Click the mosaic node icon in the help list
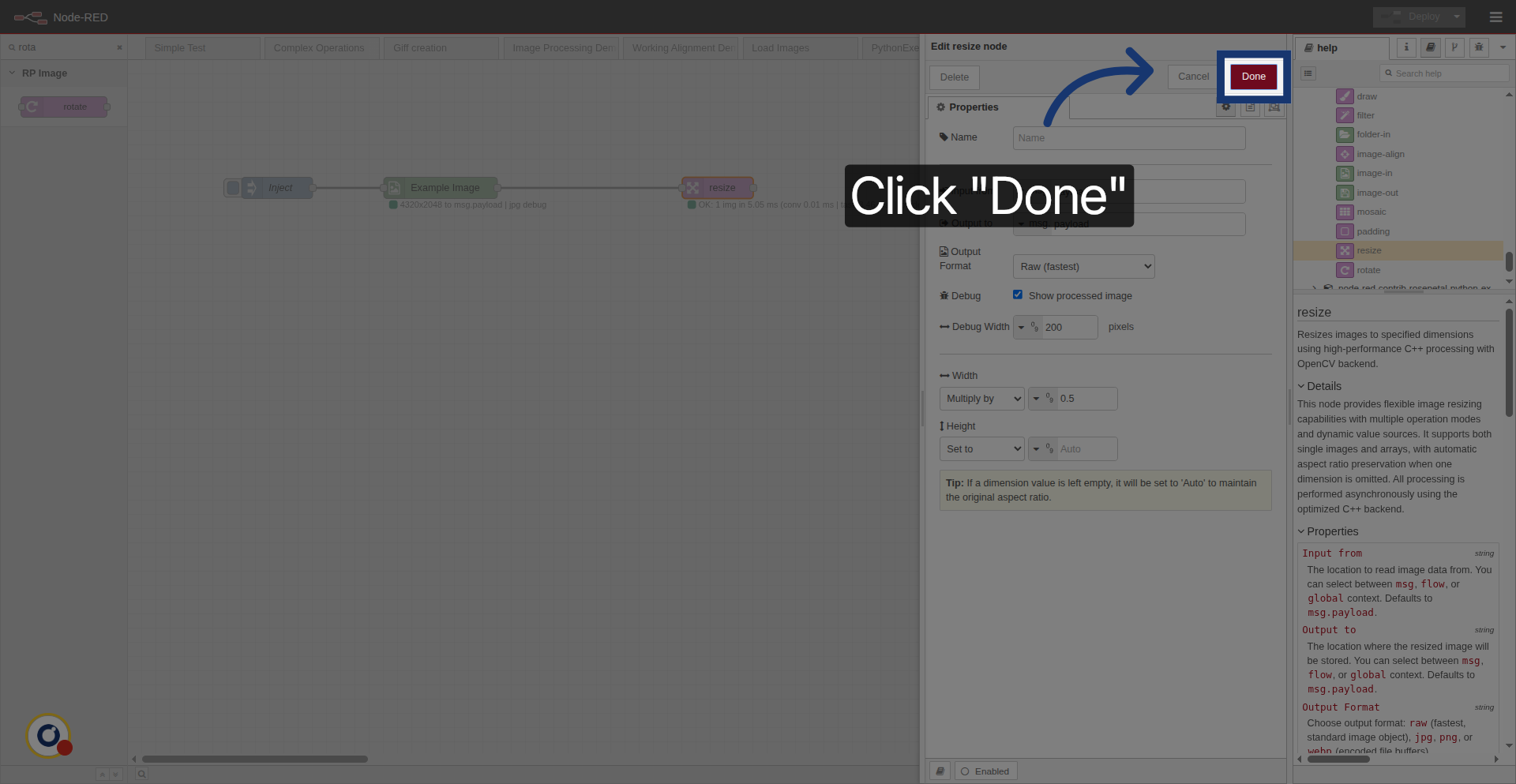This screenshot has width=1516, height=784. tap(1345, 212)
